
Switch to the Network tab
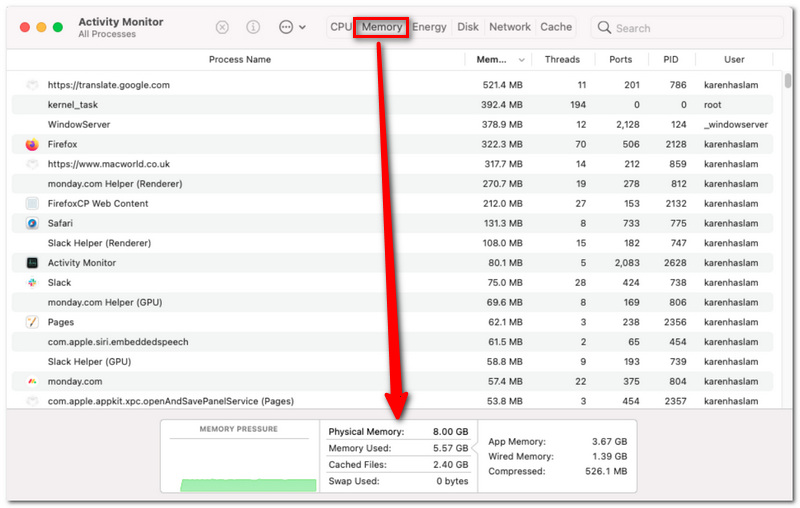pos(510,27)
